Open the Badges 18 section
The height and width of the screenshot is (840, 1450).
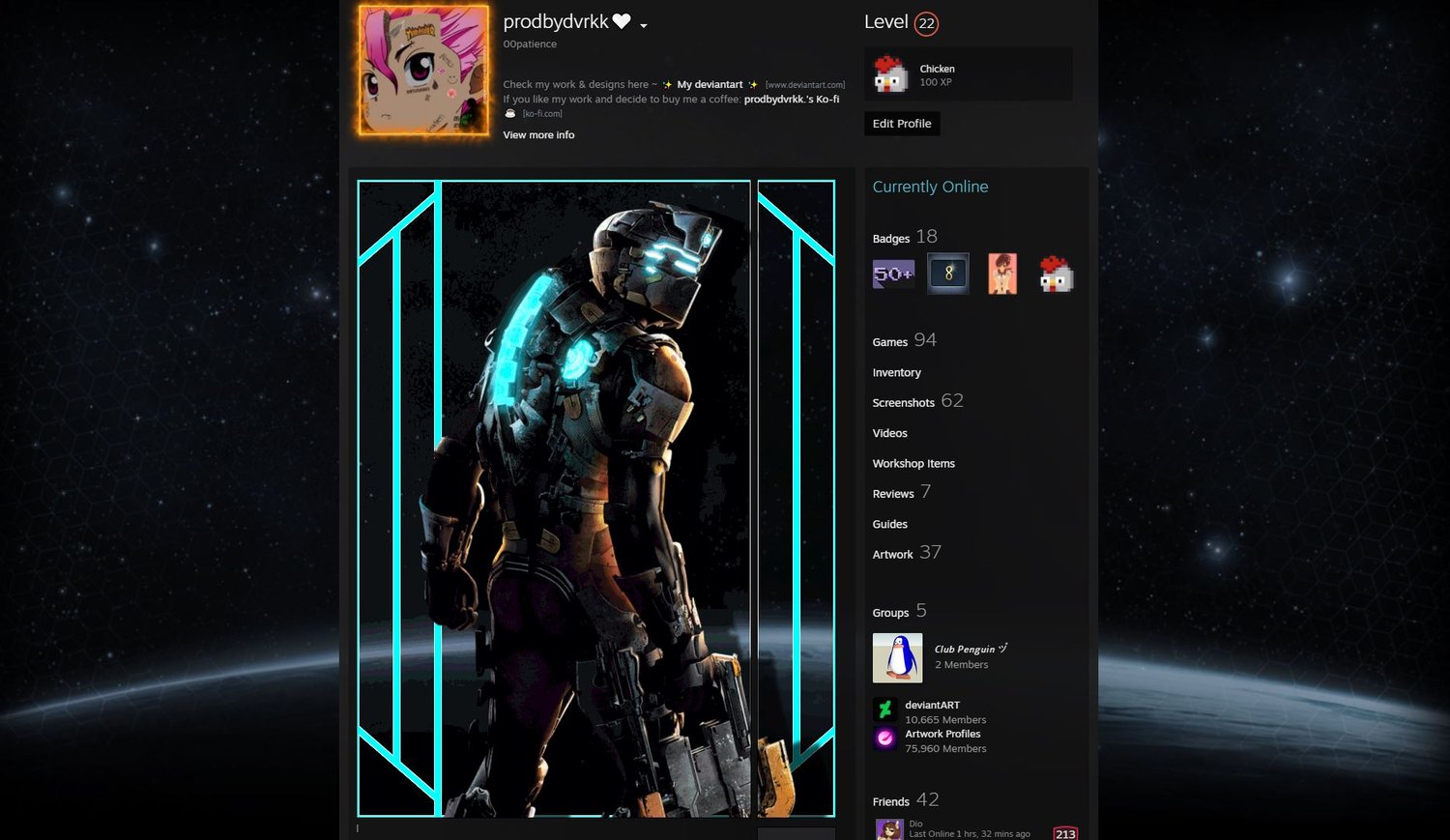click(x=905, y=237)
